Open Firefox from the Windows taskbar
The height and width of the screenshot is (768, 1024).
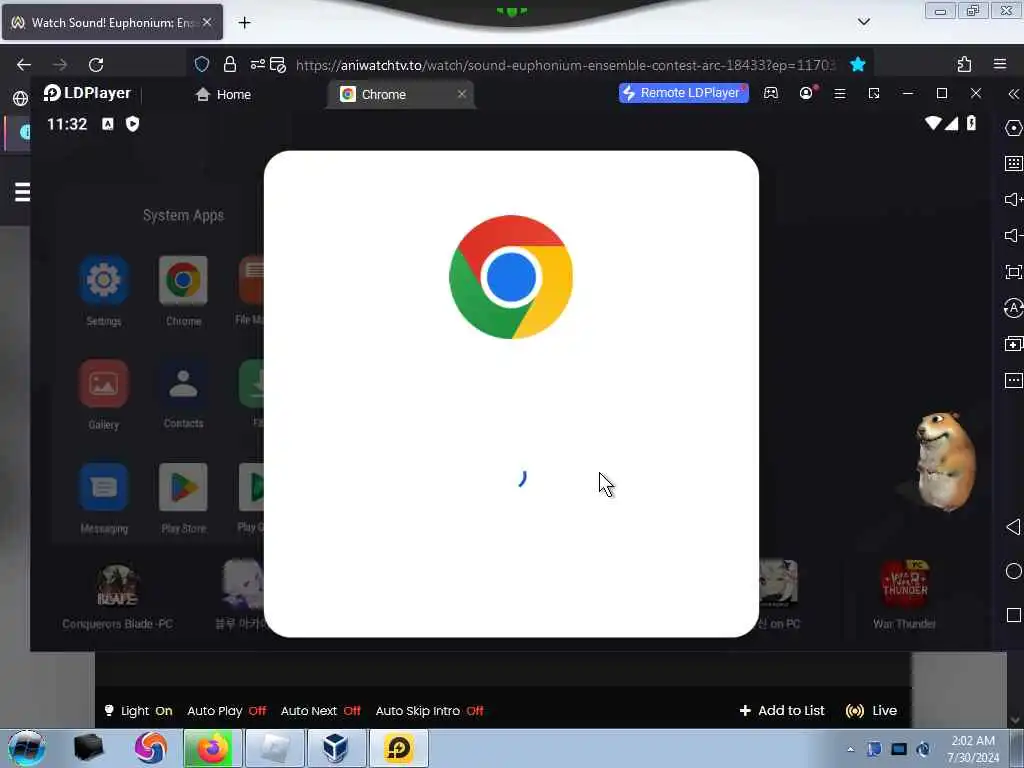(x=212, y=748)
